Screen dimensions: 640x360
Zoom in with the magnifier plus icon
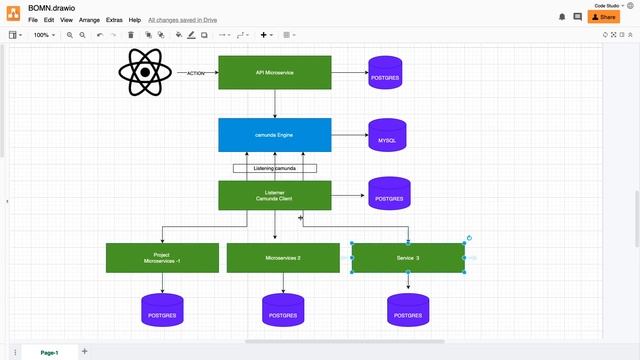tap(70, 35)
